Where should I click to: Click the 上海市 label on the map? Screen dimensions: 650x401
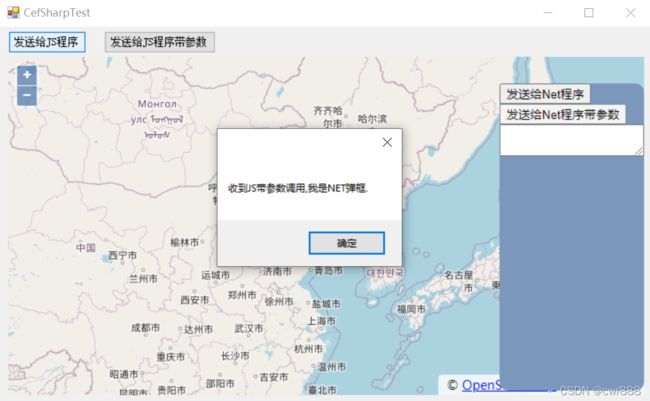321,321
